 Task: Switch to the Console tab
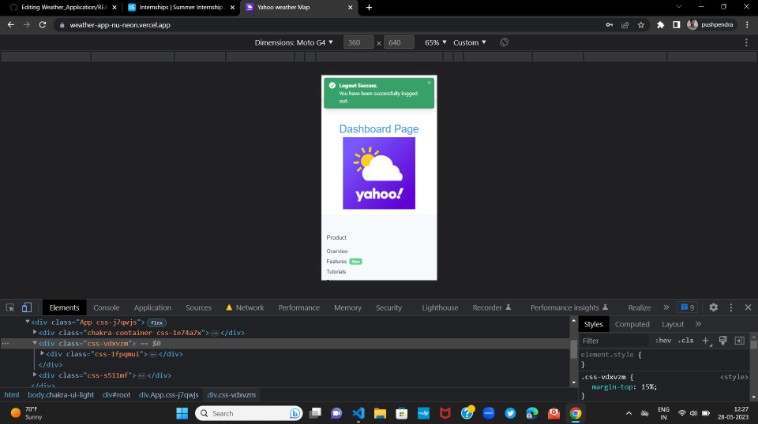(106, 308)
